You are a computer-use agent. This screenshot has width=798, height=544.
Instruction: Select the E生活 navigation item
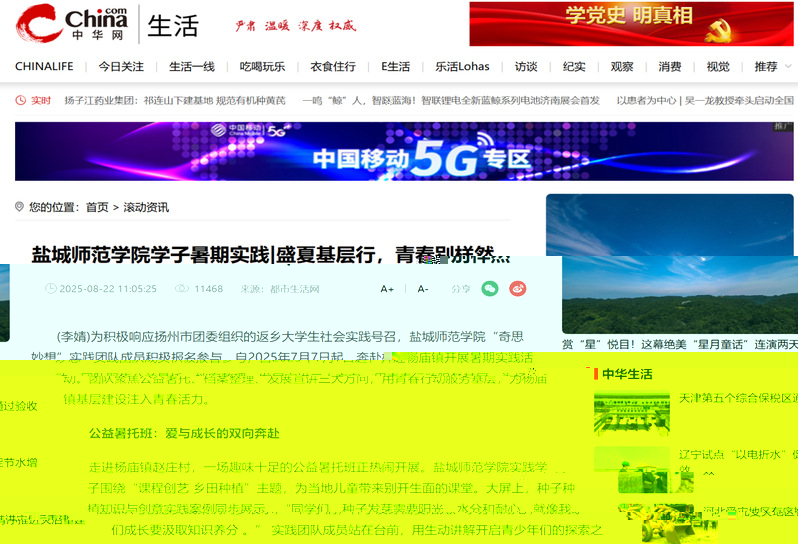[x=395, y=67]
